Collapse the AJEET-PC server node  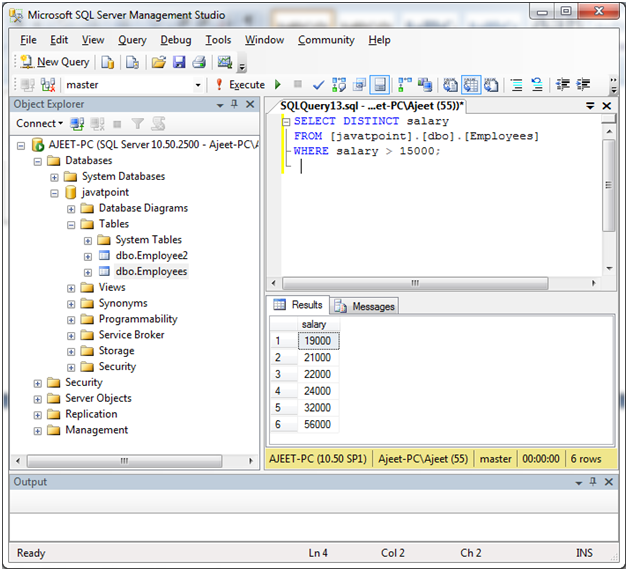[x=21, y=146]
